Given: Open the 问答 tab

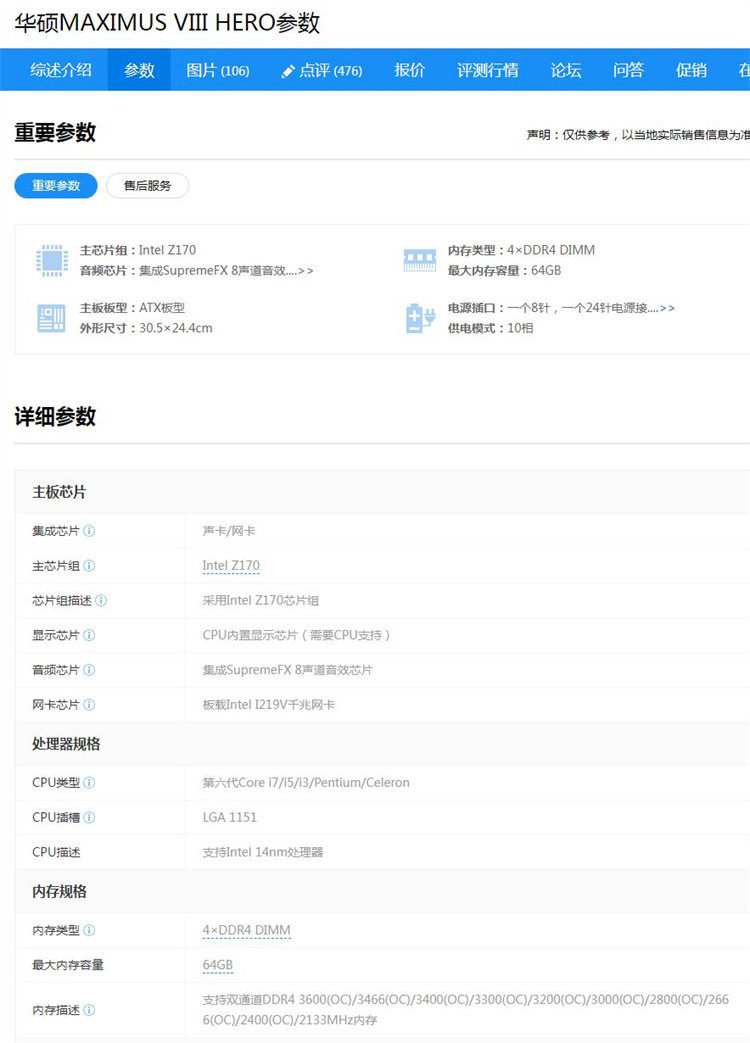Looking at the screenshot, I should [628, 70].
